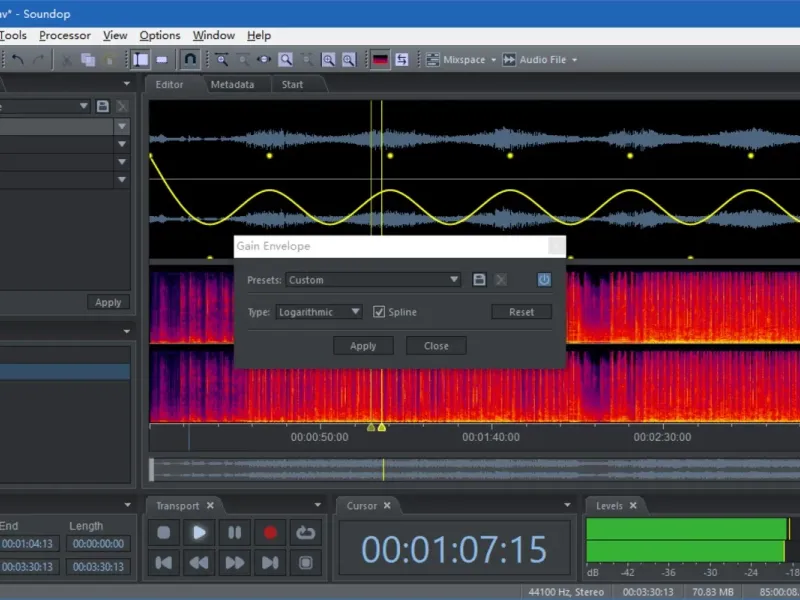The width and height of the screenshot is (800, 600).
Task: Expand the Mixspace toolbar dropdown
Action: click(493, 60)
